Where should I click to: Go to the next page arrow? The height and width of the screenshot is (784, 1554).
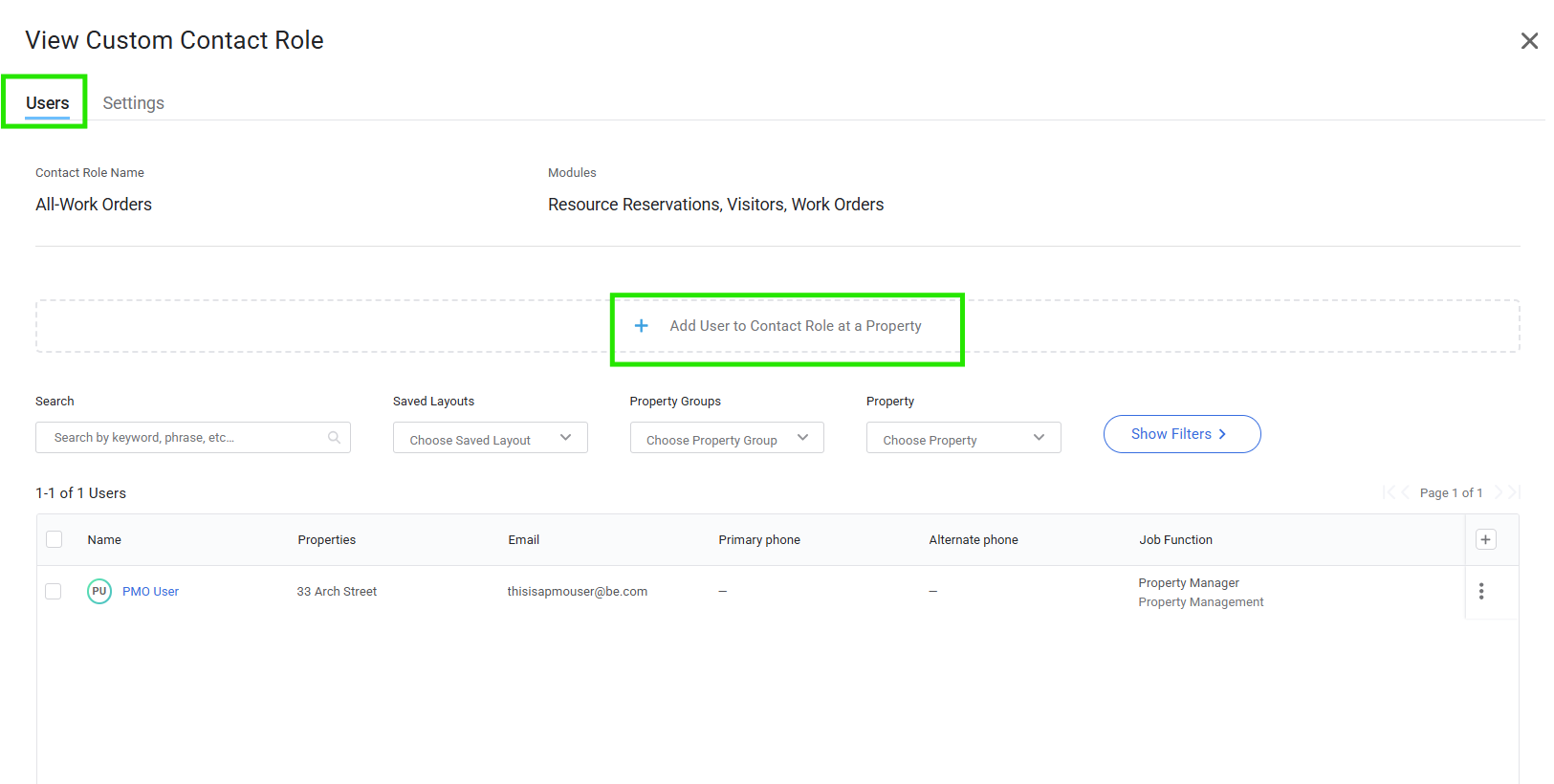click(1499, 492)
